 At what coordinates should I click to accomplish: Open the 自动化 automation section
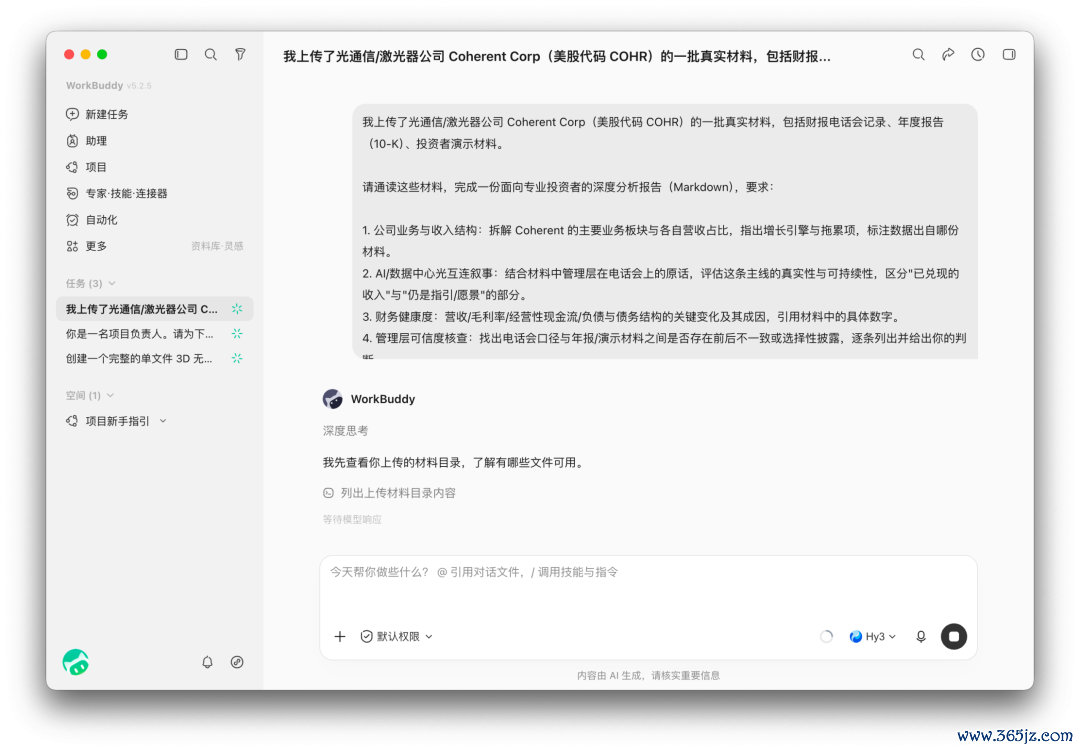92,220
